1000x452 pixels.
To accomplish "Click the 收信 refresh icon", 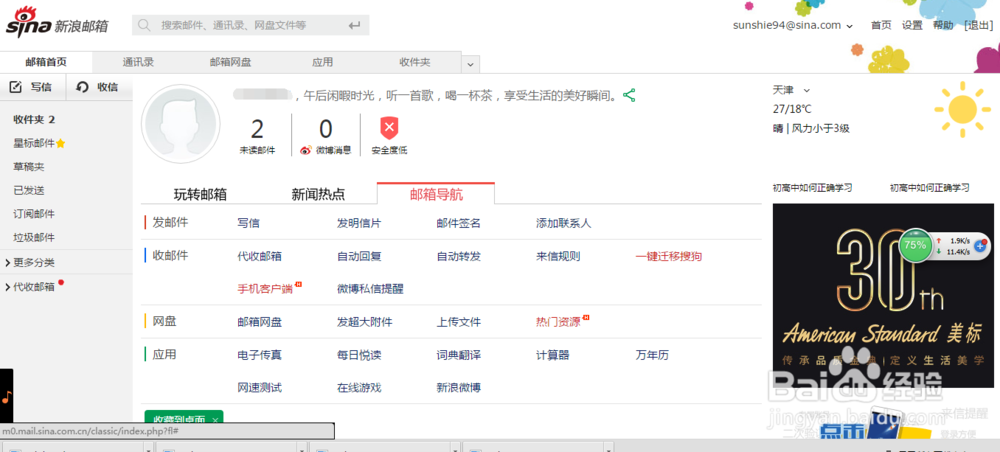I will point(82,87).
